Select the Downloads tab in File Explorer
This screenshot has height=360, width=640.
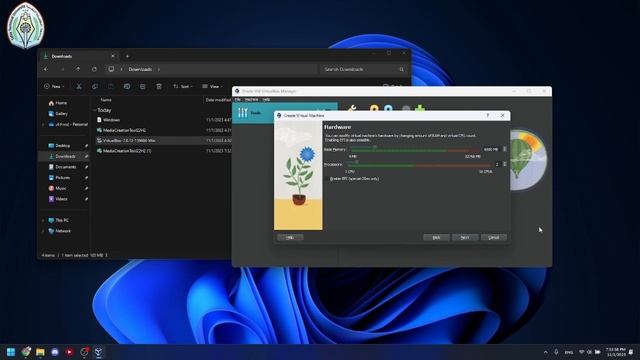click(79, 56)
